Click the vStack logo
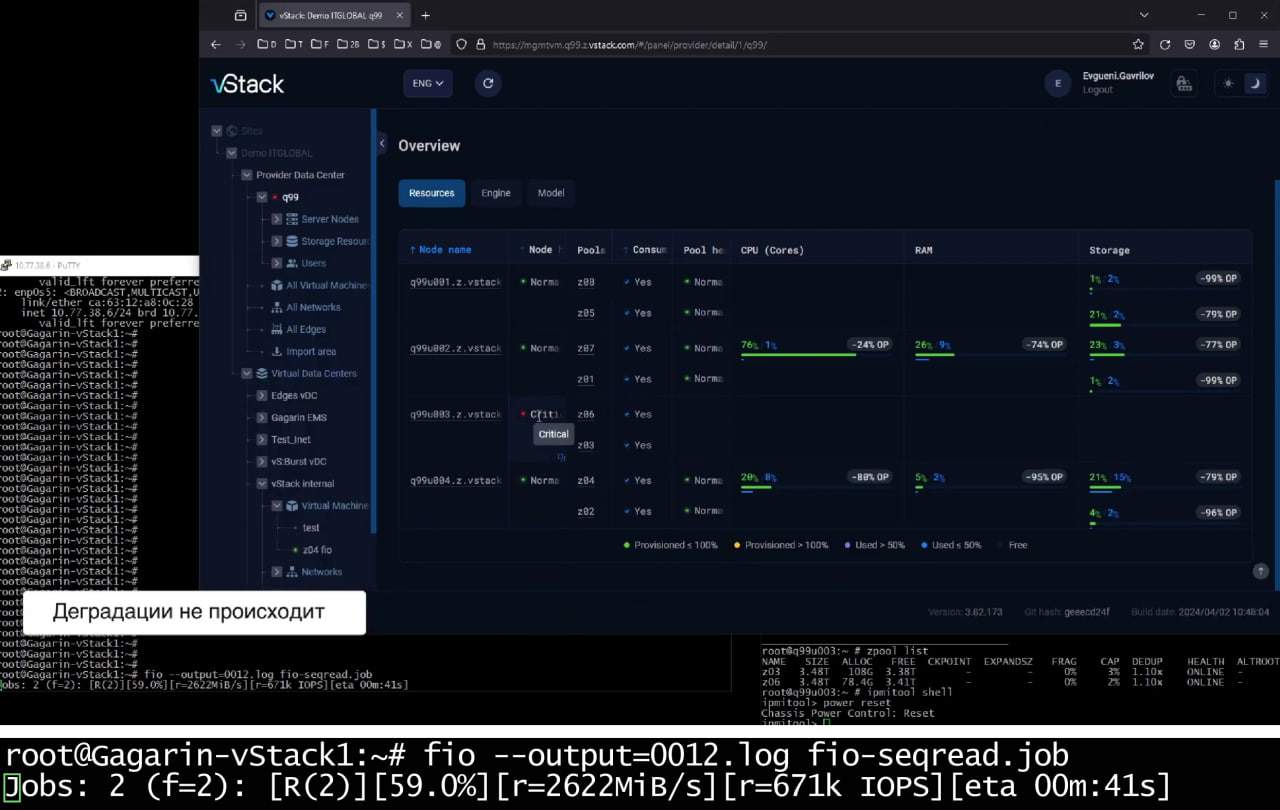This screenshot has width=1280, height=810. [x=247, y=84]
